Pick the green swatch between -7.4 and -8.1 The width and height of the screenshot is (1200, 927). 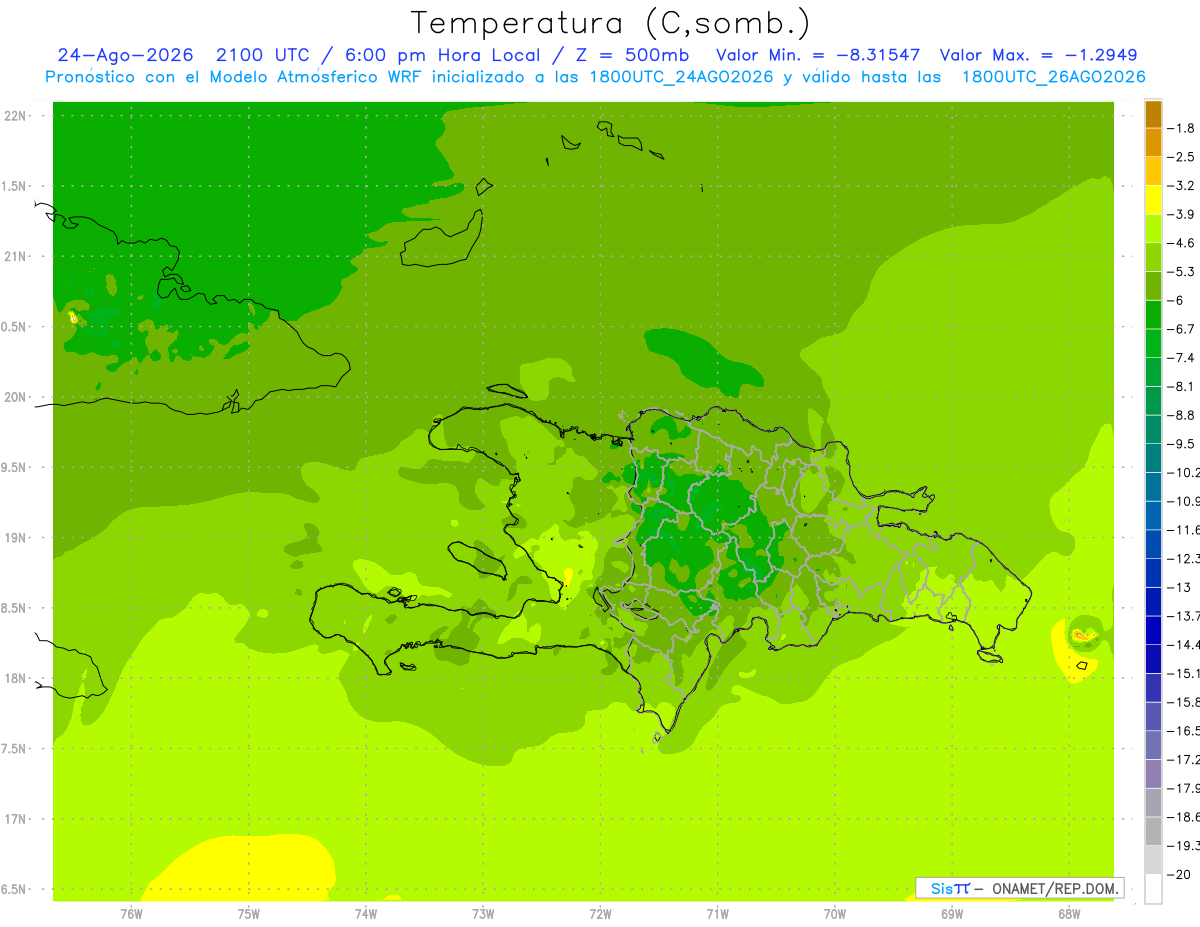click(1153, 372)
